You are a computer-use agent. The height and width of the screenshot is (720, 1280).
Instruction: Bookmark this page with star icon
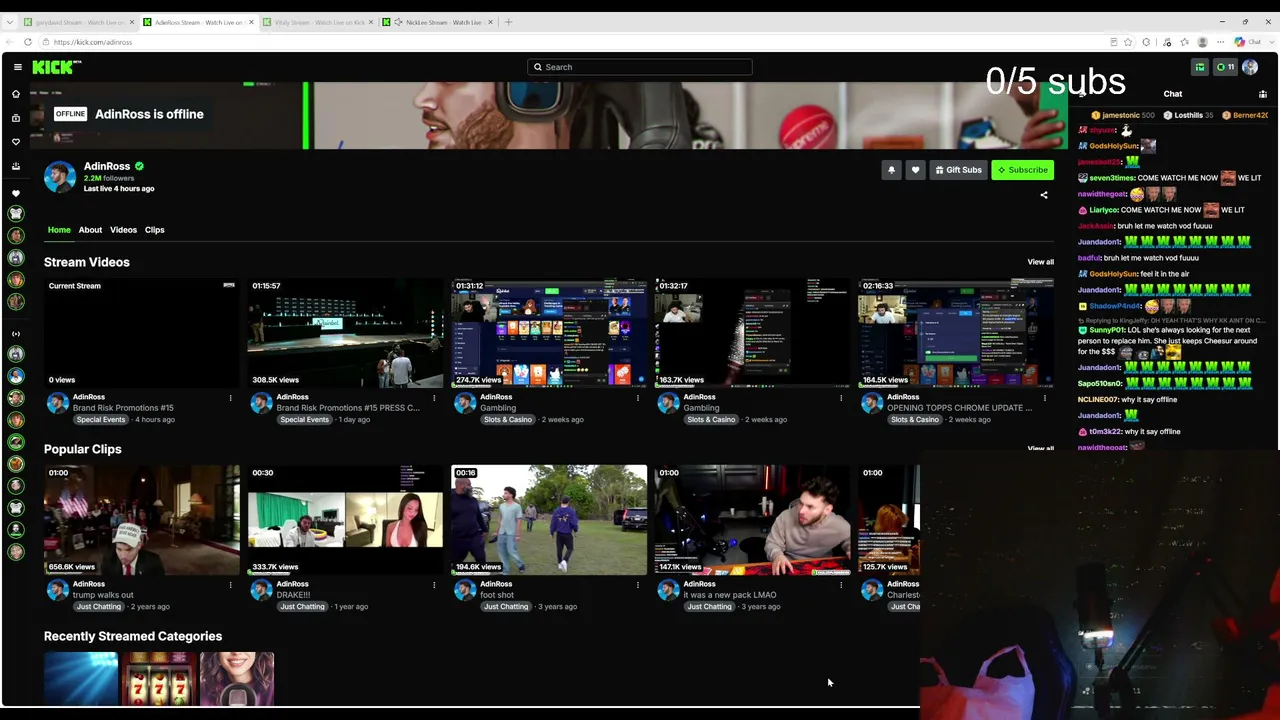coord(1129,42)
